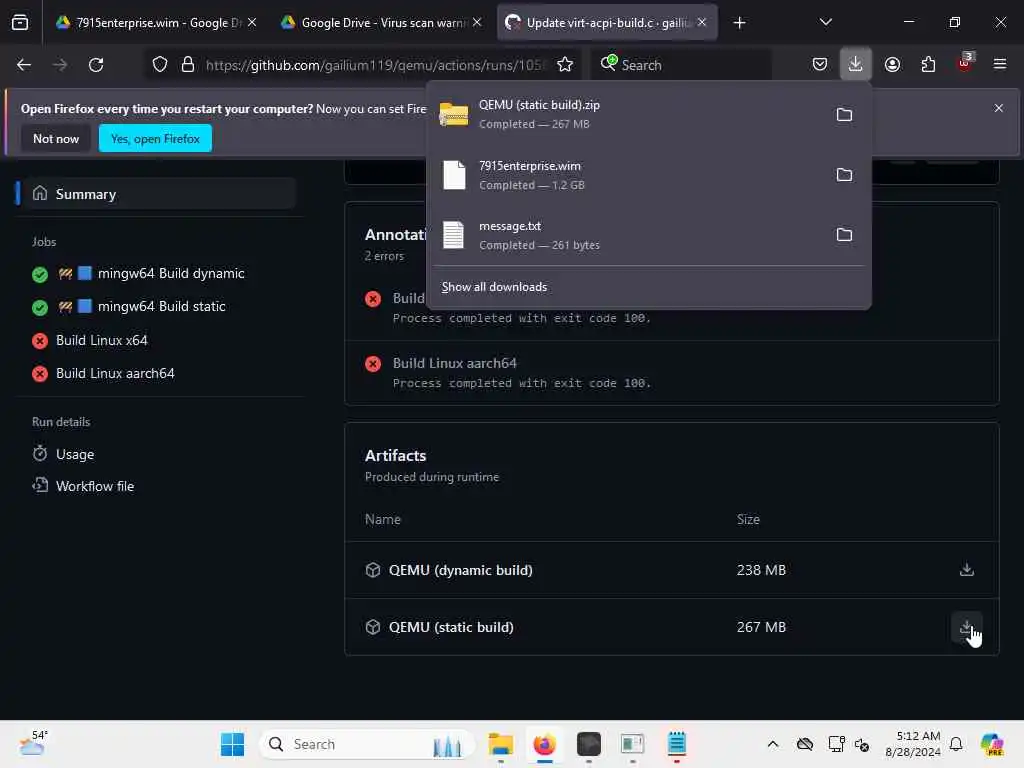Image resolution: width=1024 pixels, height=768 pixels.
Task: Open the 7915enterprise.wim download entry
Action: (627, 175)
